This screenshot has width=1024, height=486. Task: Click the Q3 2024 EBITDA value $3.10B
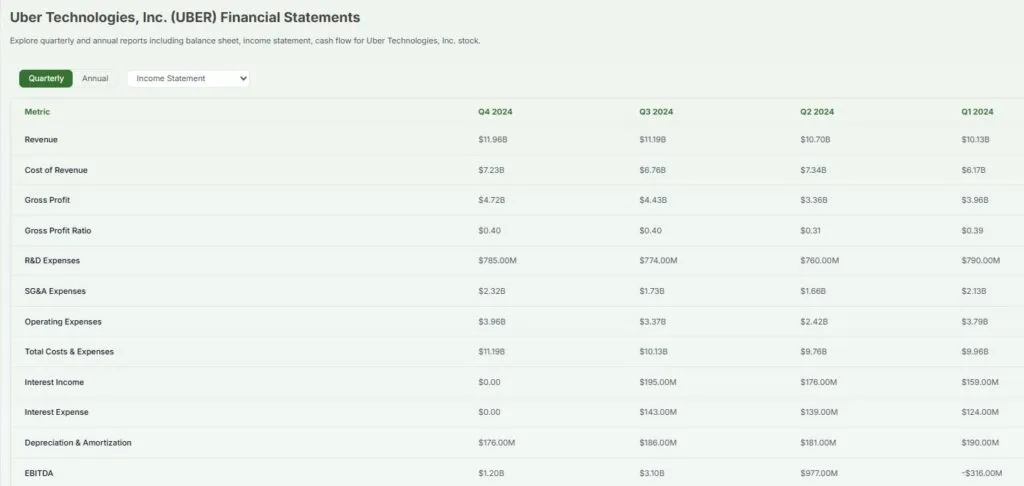652,472
